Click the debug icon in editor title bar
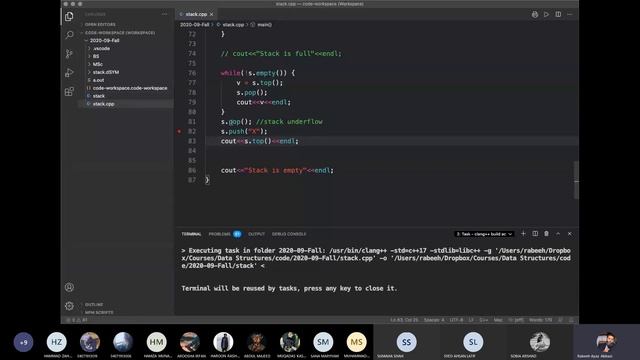640x360 pixels. click(x=535, y=14)
